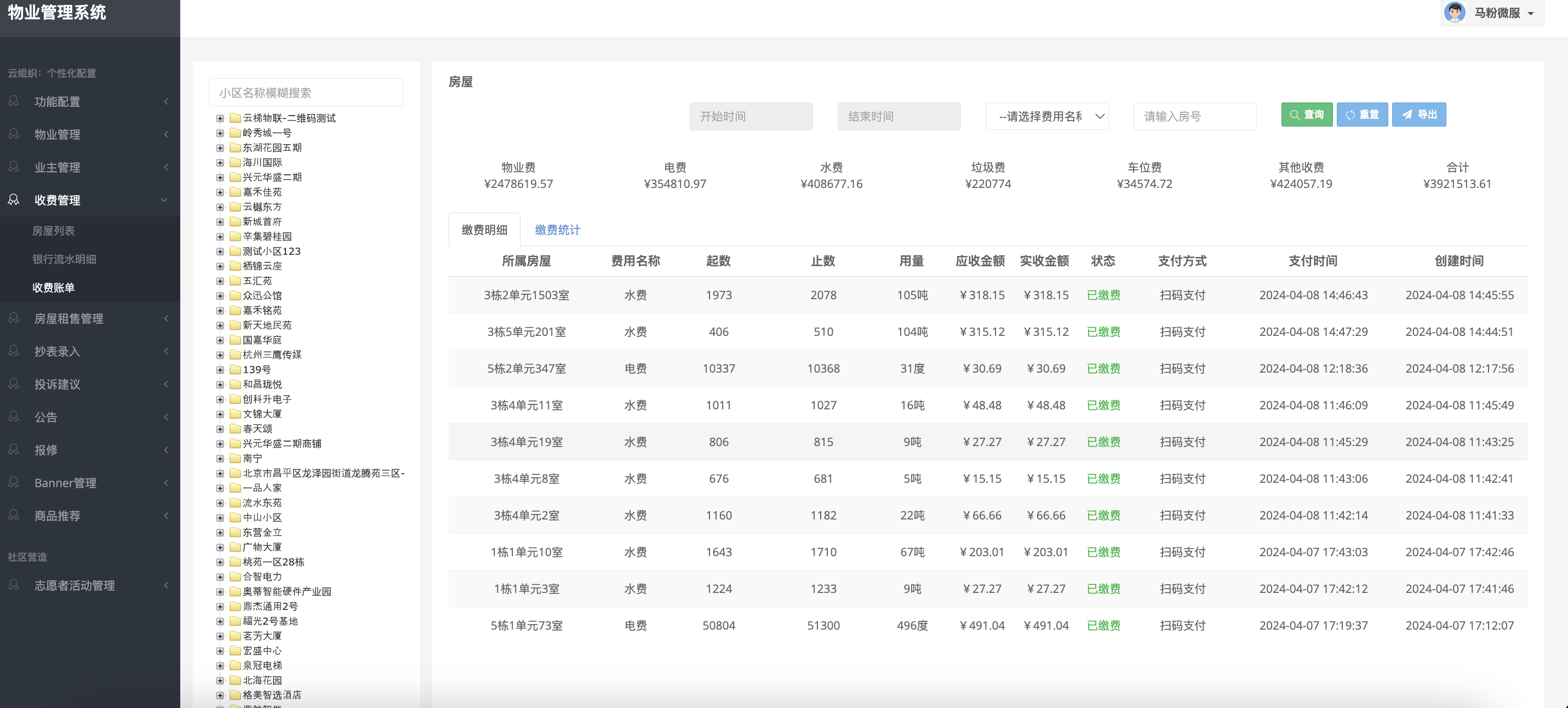Click the user avatar icon next to 马粉微服

(1455, 12)
